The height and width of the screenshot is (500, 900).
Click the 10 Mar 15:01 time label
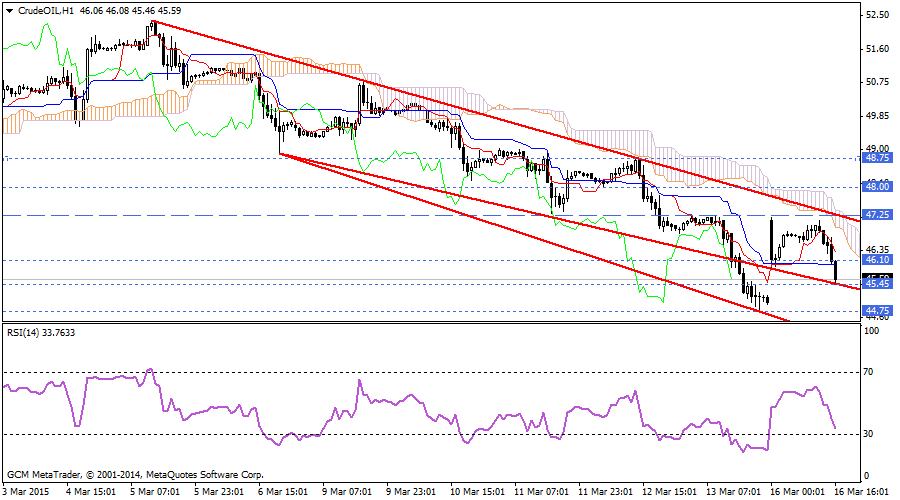tap(478, 492)
